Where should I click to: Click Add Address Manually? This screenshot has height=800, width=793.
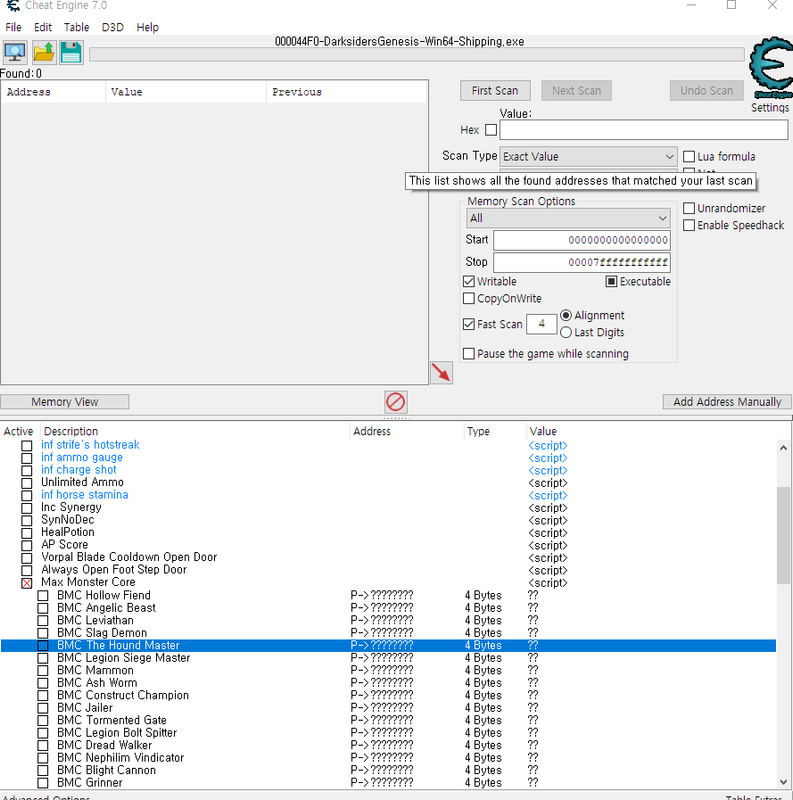727,402
